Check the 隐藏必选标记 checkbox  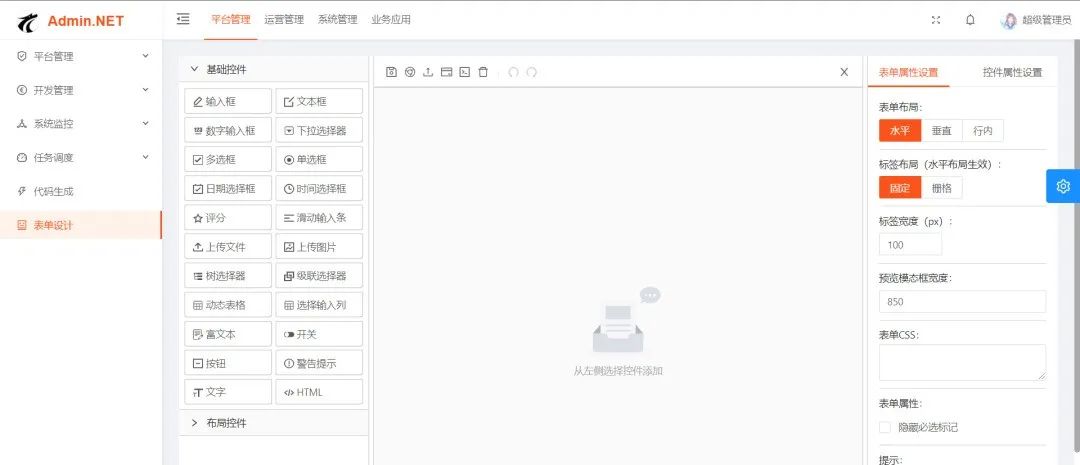(x=884, y=427)
